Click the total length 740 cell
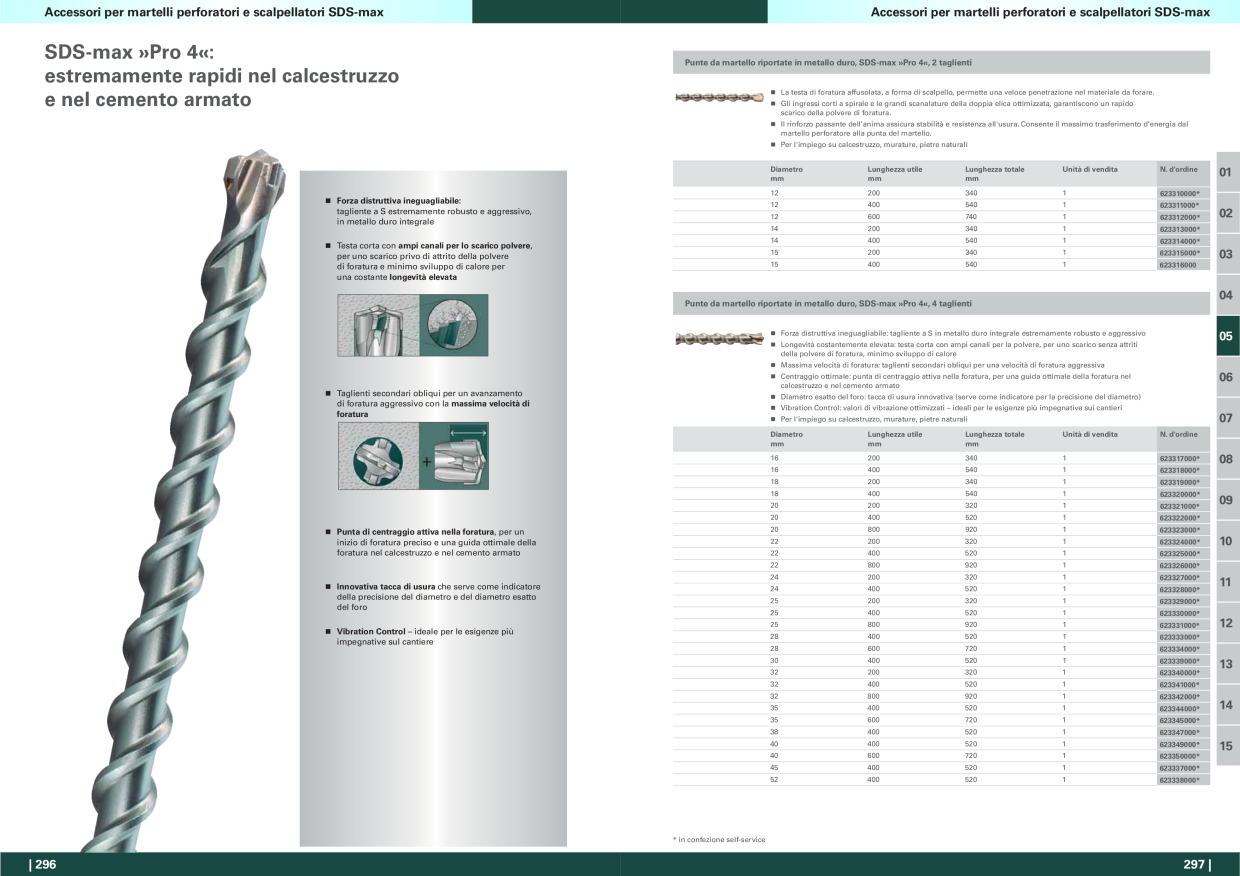 (x=971, y=216)
